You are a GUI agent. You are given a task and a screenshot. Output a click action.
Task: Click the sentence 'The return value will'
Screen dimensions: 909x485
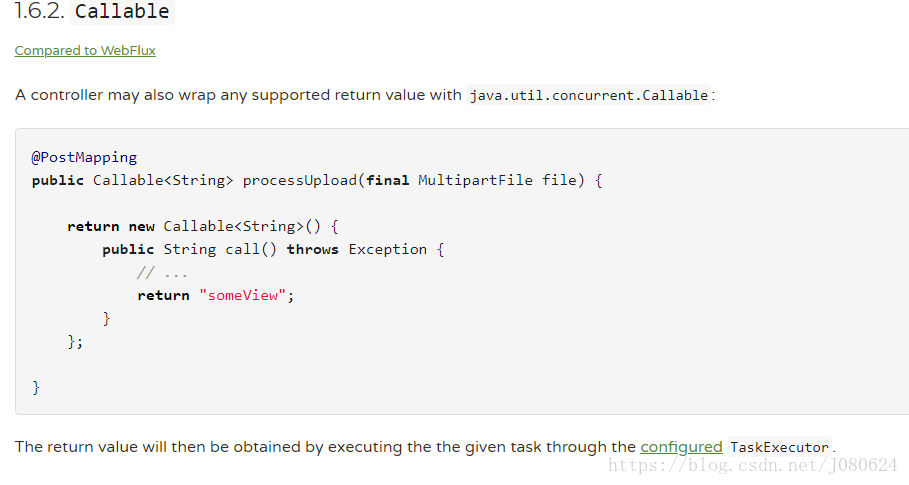pyautogui.click(x=425, y=447)
